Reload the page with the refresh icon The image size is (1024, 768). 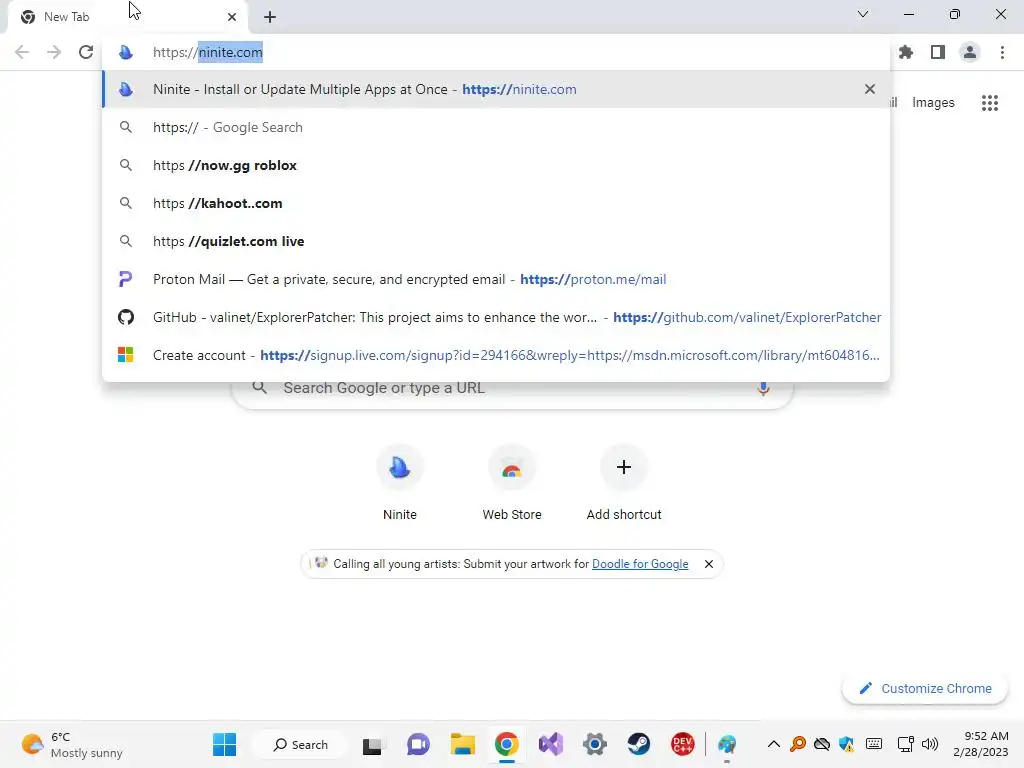(x=86, y=52)
